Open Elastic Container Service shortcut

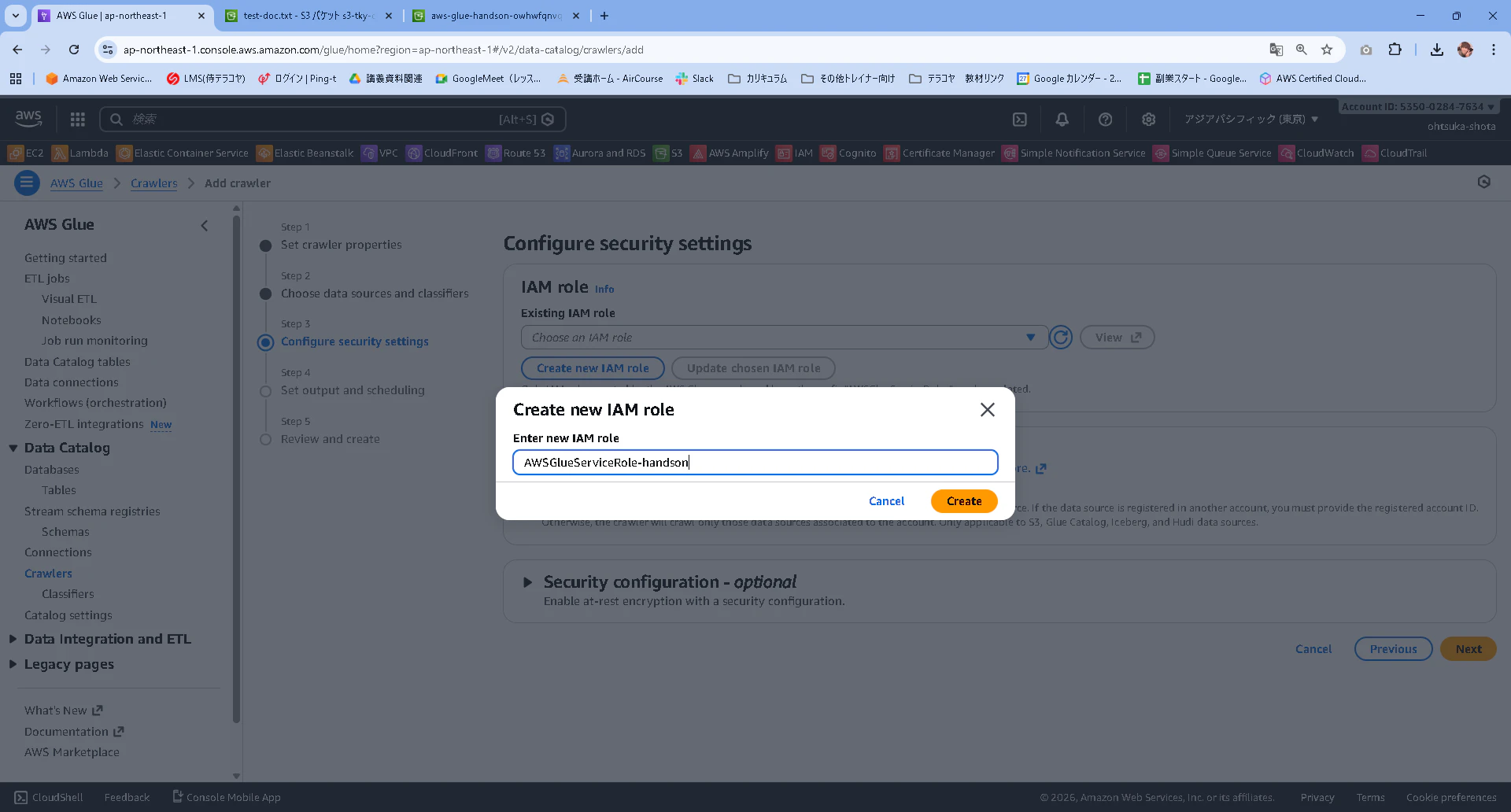click(183, 153)
